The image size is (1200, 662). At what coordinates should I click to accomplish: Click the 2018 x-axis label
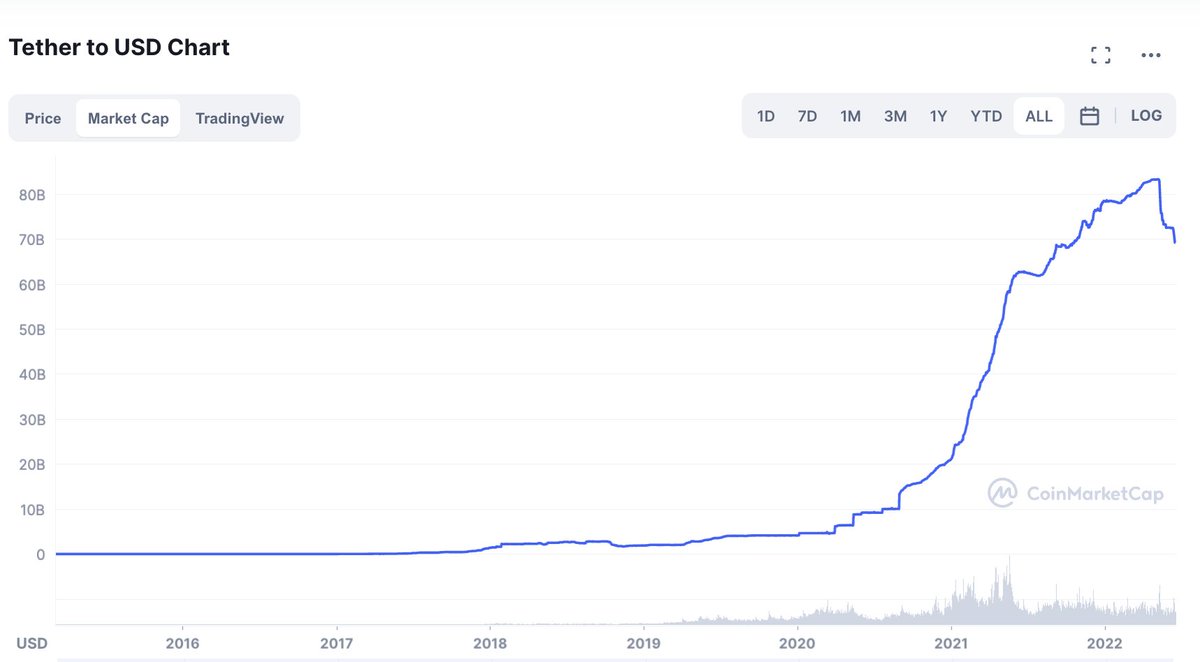[489, 642]
